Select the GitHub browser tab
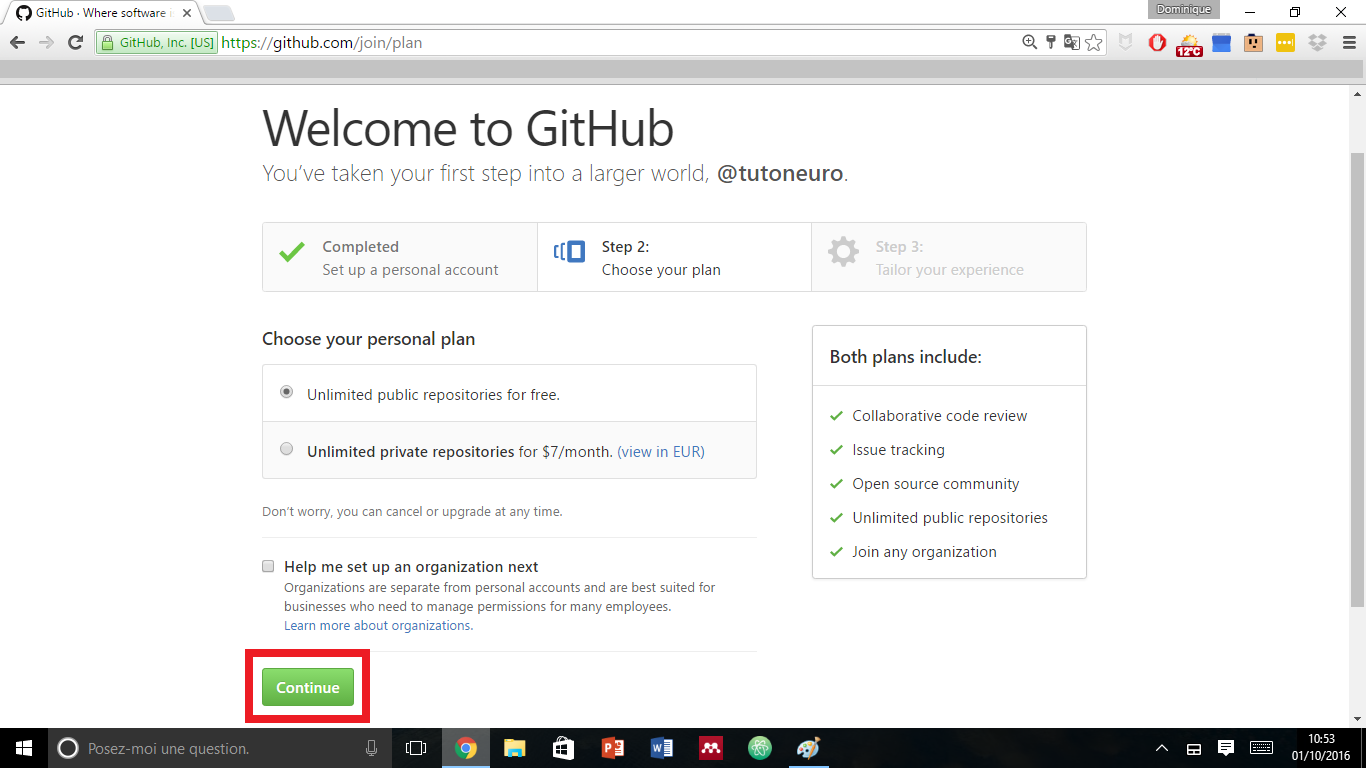This screenshot has height=768, width=1366. click(103, 13)
